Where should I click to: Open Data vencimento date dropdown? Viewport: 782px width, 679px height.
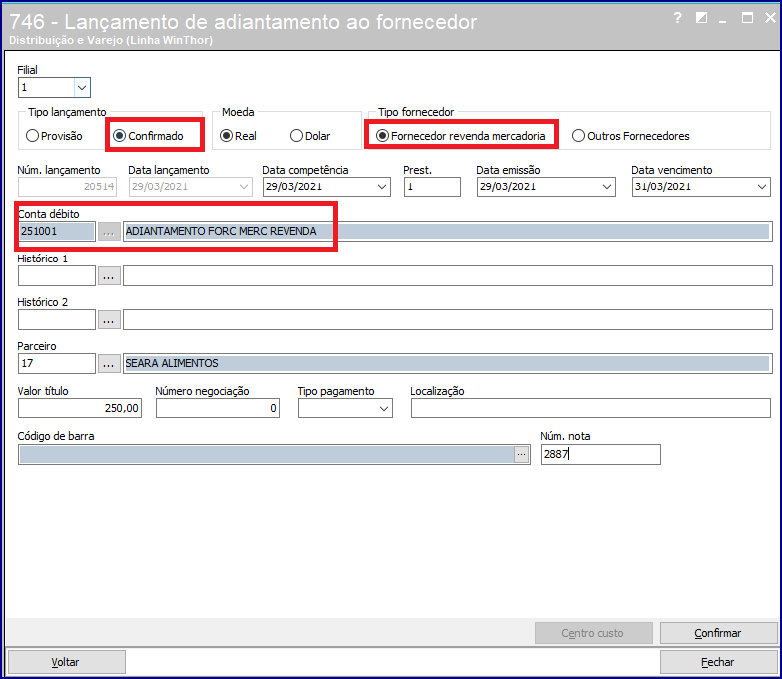[762, 187]
